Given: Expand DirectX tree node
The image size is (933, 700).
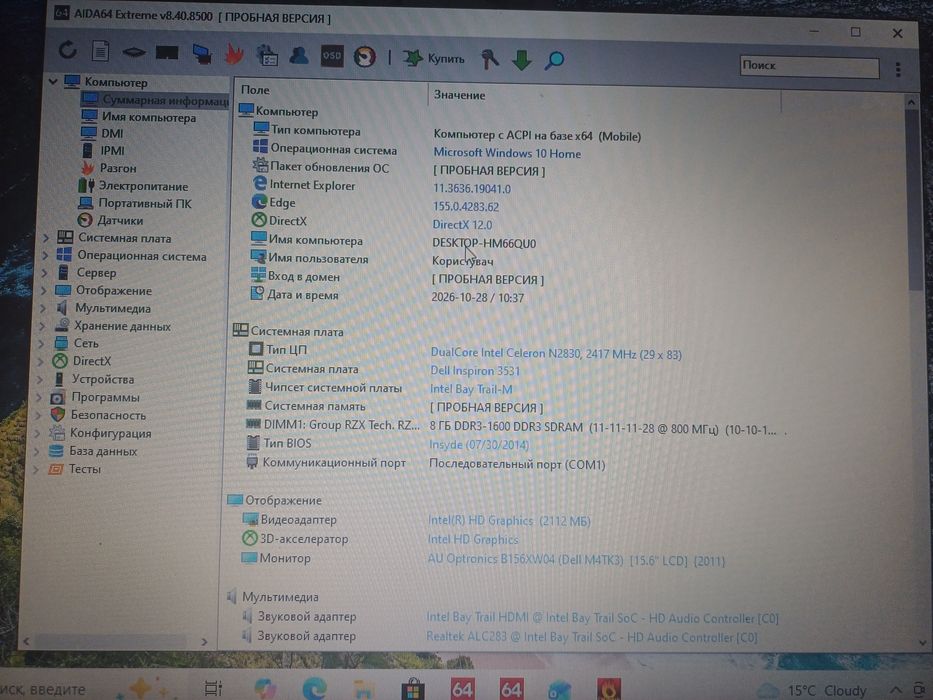Looking at the screenshot, I should 41,361.
